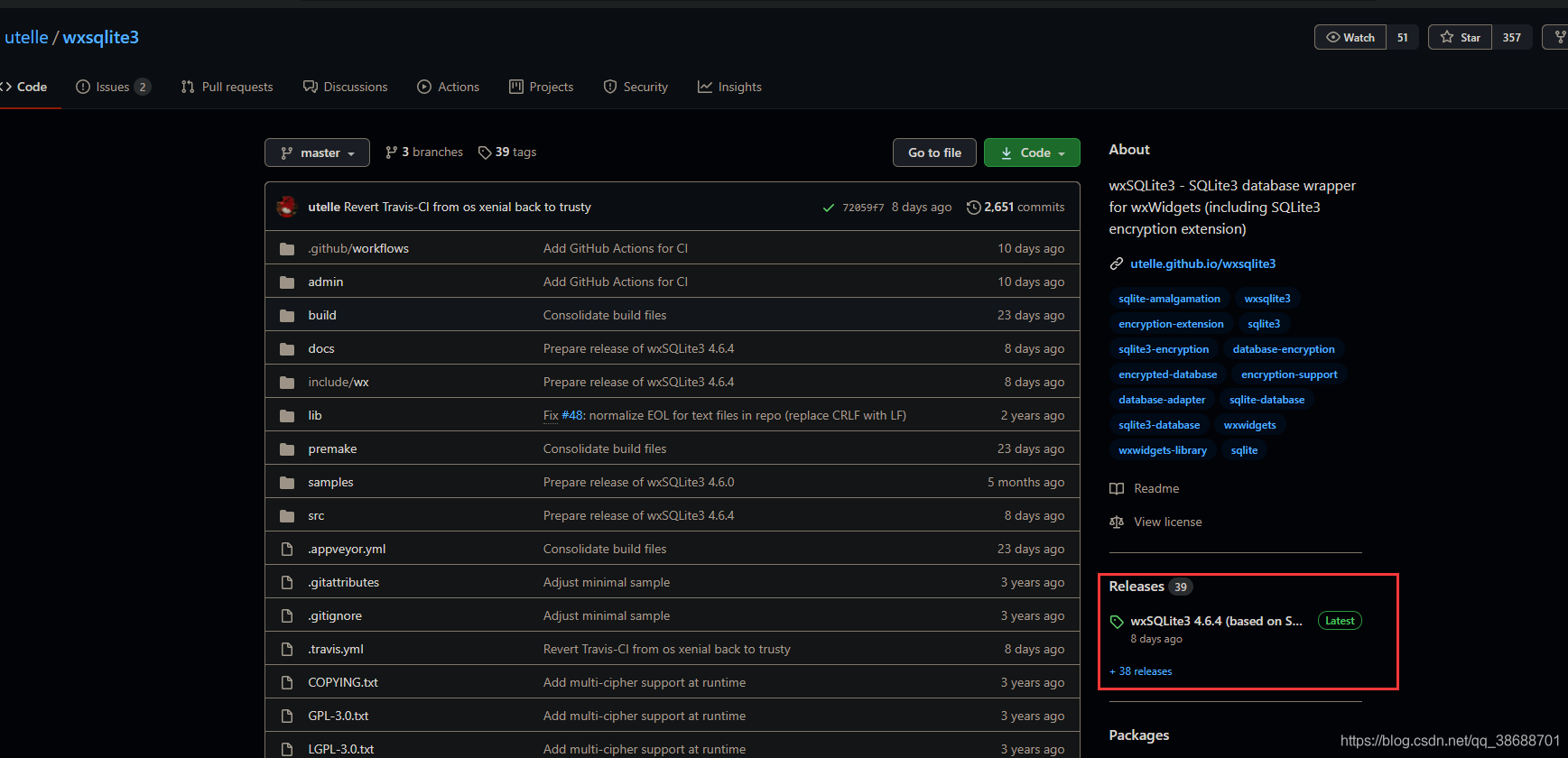Click the admin folder icon
Screen dimensions: 1568x758
point(287,282)
